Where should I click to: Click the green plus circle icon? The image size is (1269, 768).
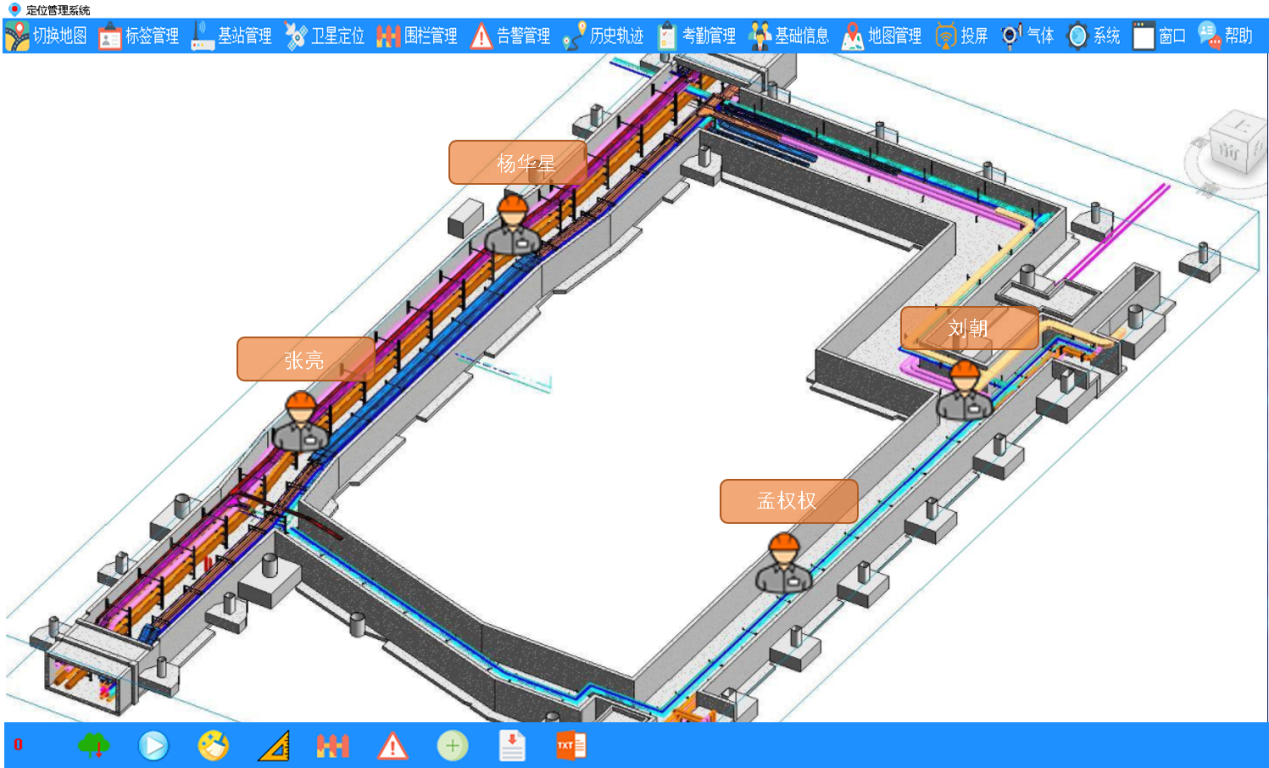[x=452, y=745]
